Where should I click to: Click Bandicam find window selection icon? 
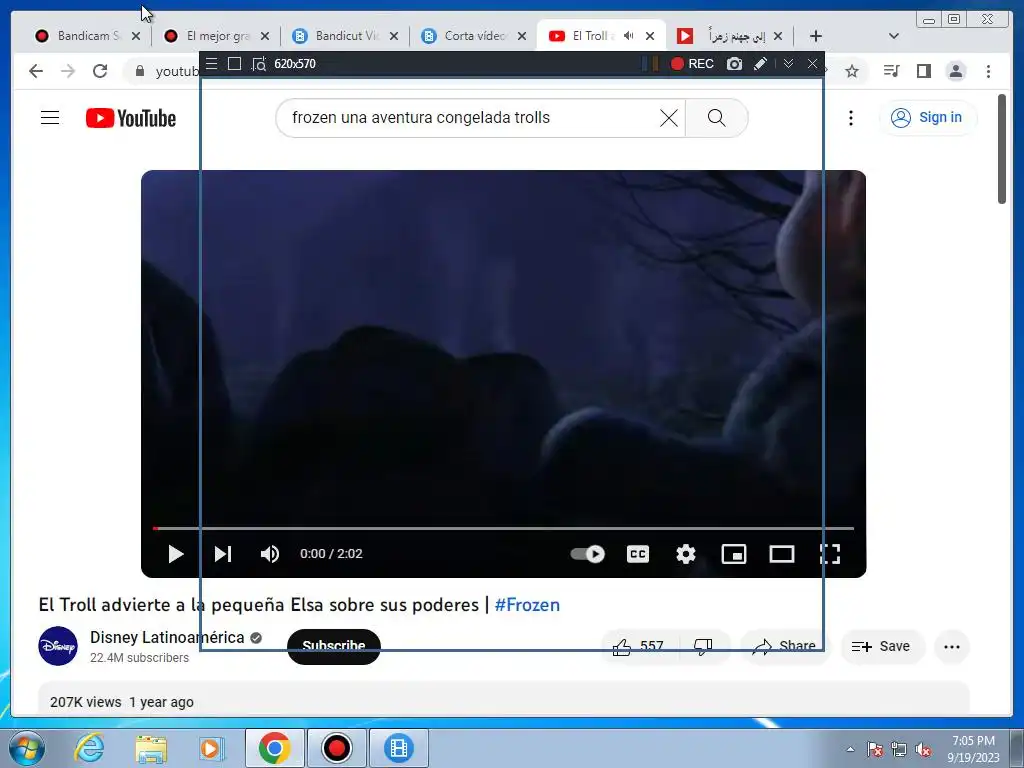tap(259, 64)
